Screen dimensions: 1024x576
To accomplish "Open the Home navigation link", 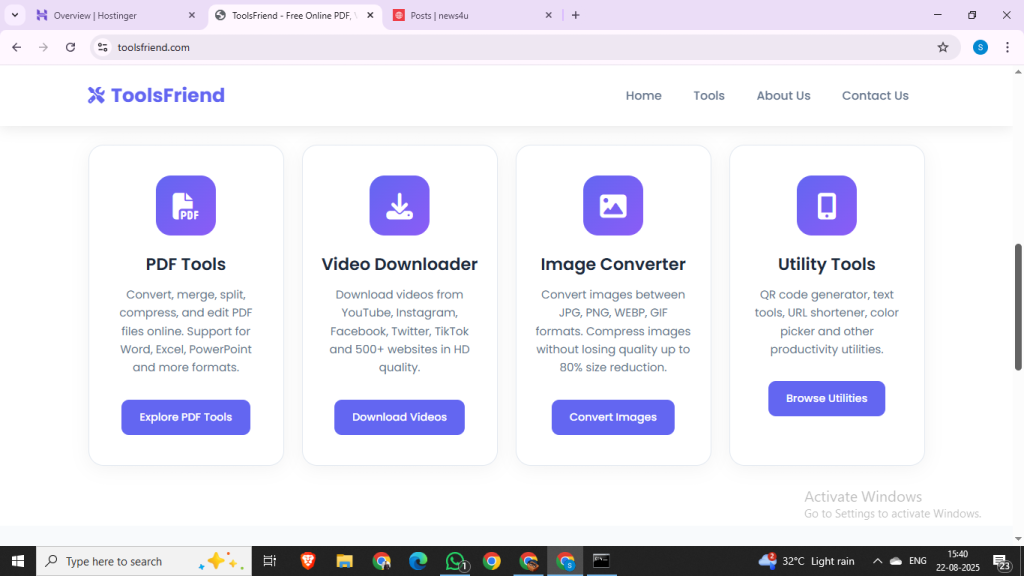I will tap(643, 95).
